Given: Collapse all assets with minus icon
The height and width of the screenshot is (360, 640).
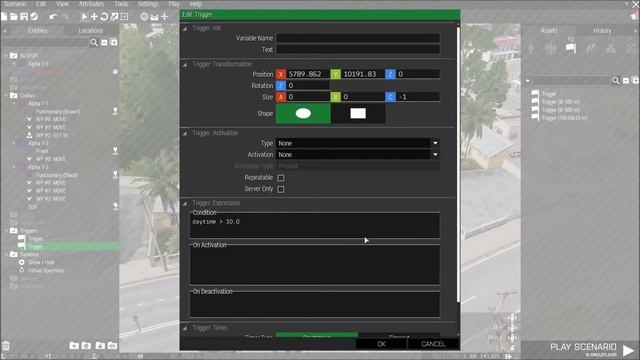Looking at the screenshot, I should (x=626, y=80).
